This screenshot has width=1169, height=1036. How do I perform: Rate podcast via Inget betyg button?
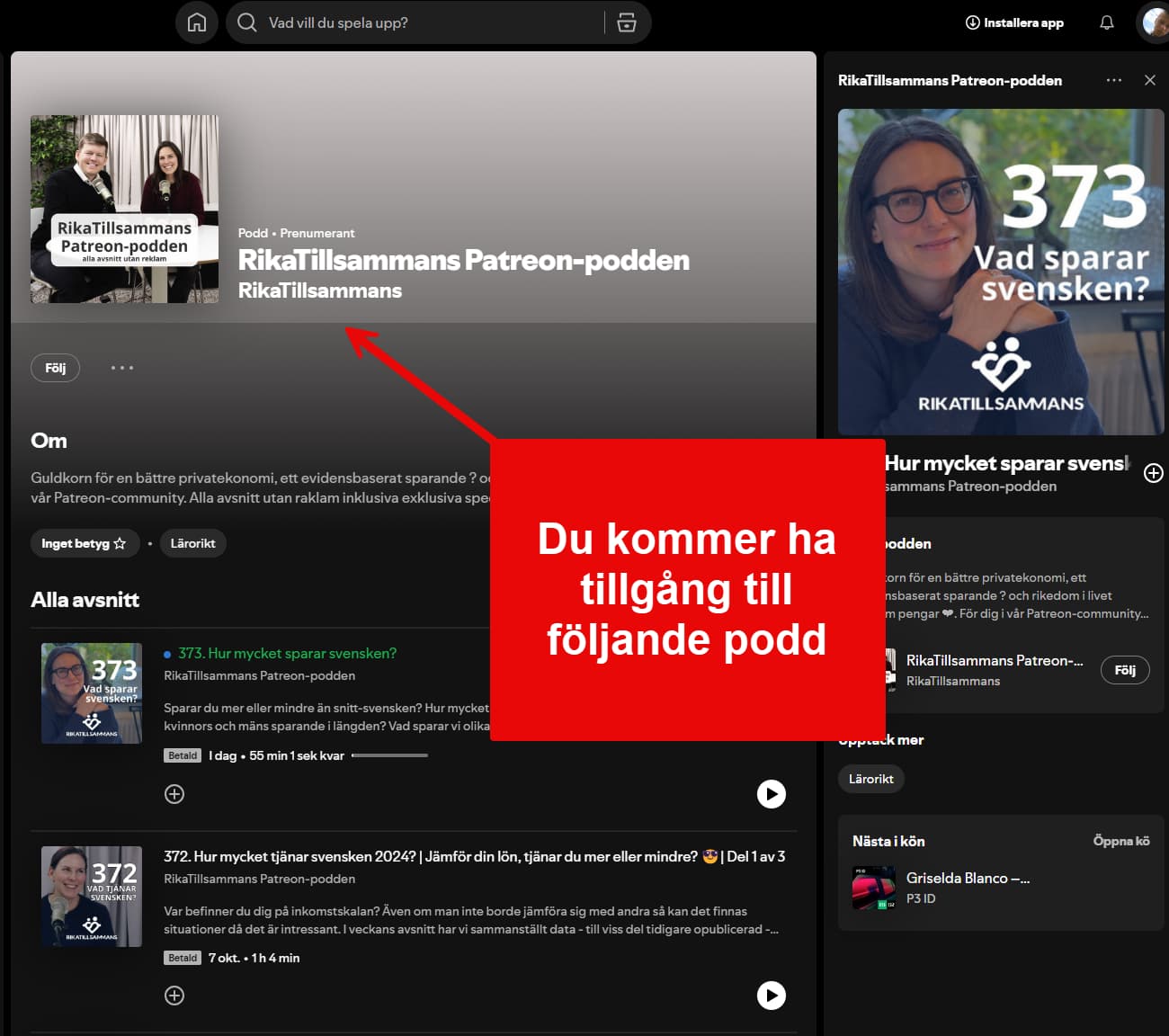tap(85, 543)
